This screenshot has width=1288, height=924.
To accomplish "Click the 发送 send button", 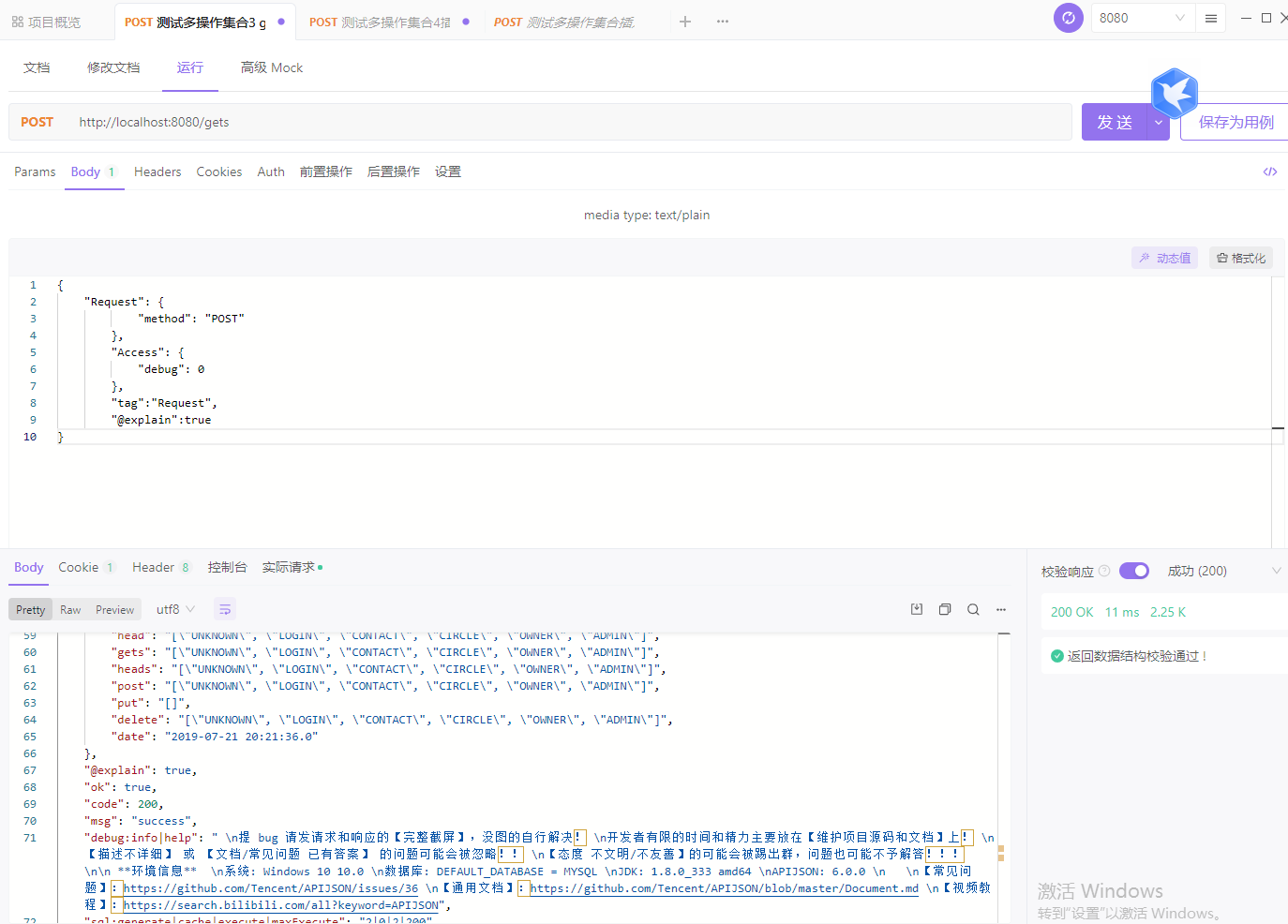I will 1114,123.
